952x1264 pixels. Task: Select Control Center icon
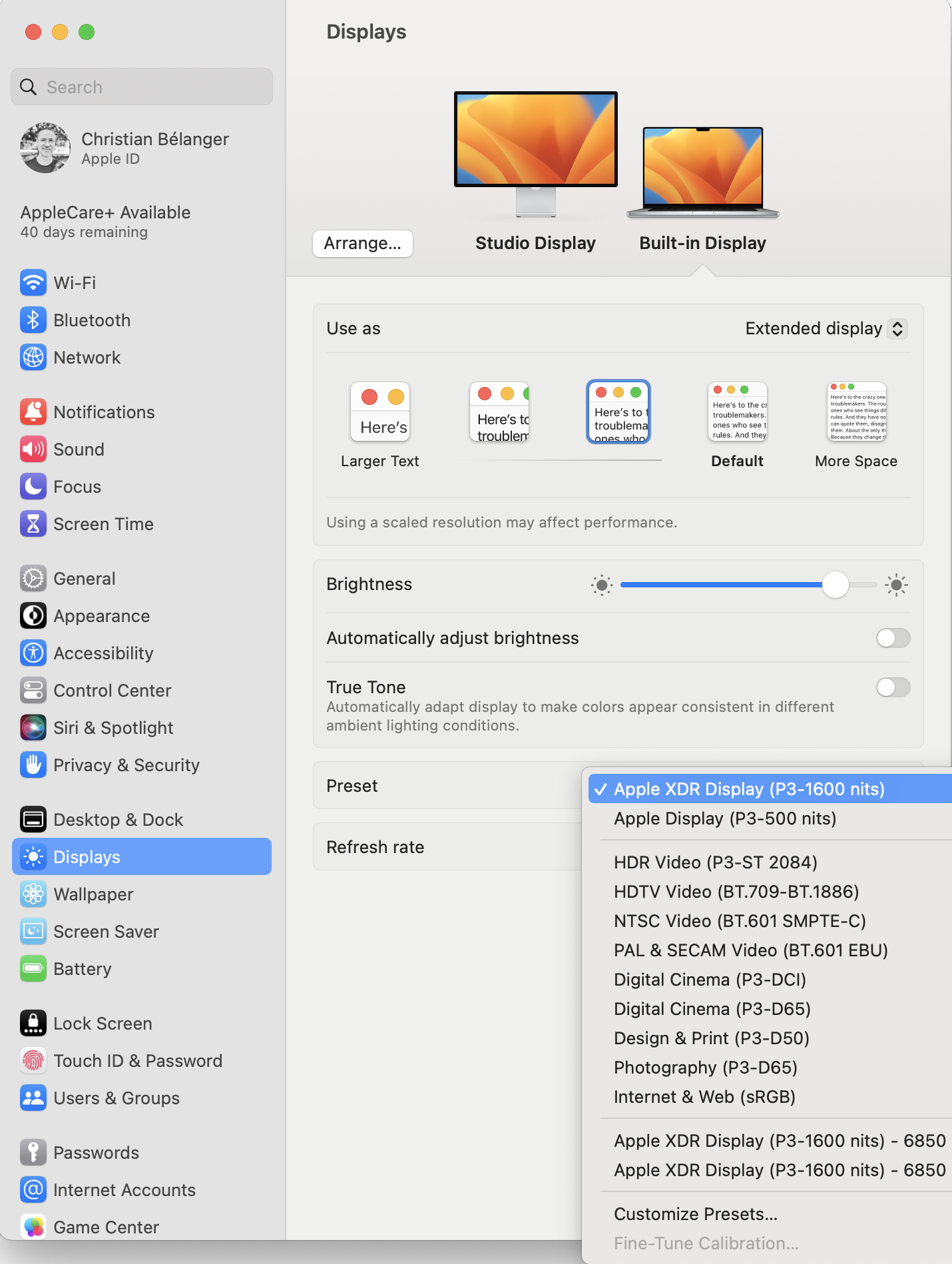click(33, 690)
